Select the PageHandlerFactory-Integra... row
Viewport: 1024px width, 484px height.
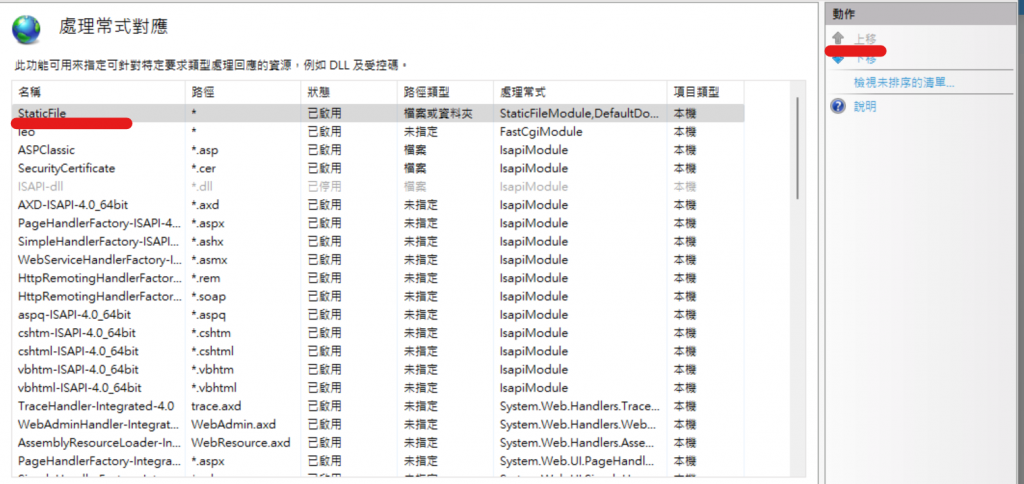click(x=378, y=461)
